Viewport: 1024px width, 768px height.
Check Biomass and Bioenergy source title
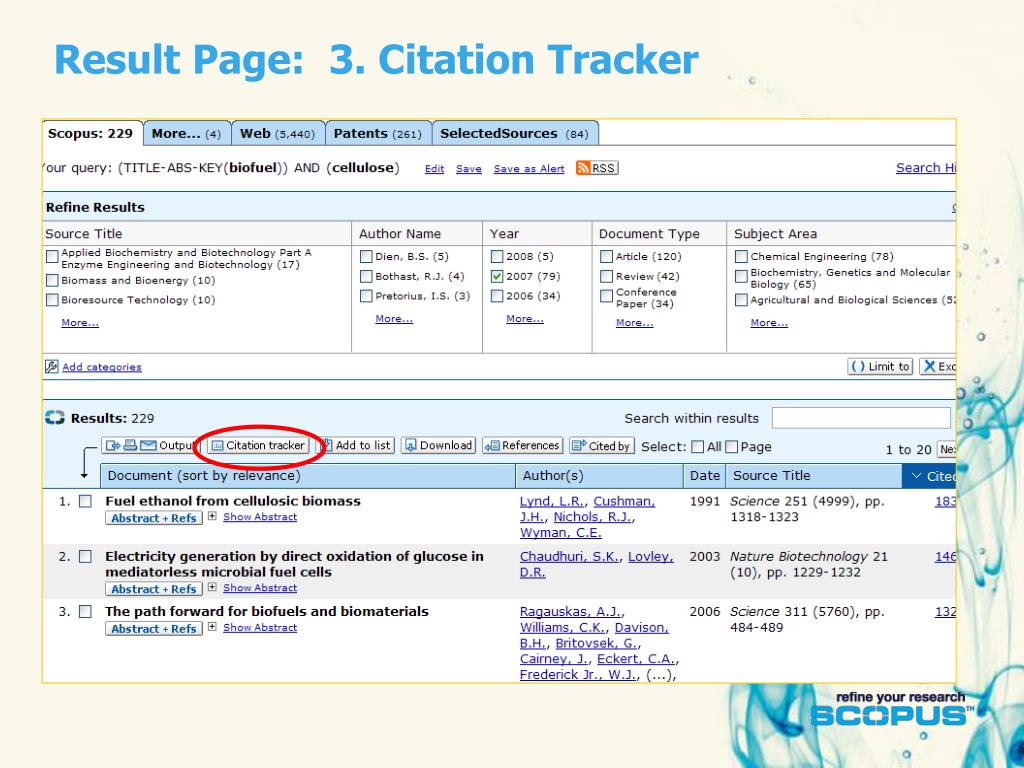pos(52,280)
